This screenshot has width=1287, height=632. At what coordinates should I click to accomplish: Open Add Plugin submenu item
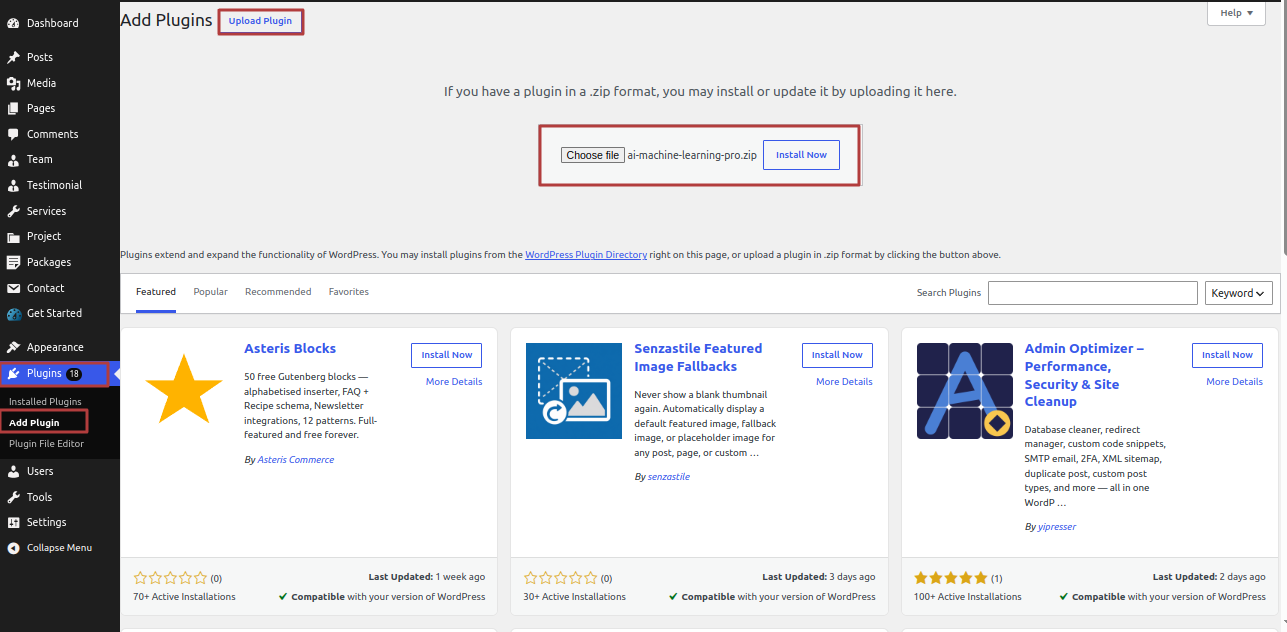coord(34,423)
